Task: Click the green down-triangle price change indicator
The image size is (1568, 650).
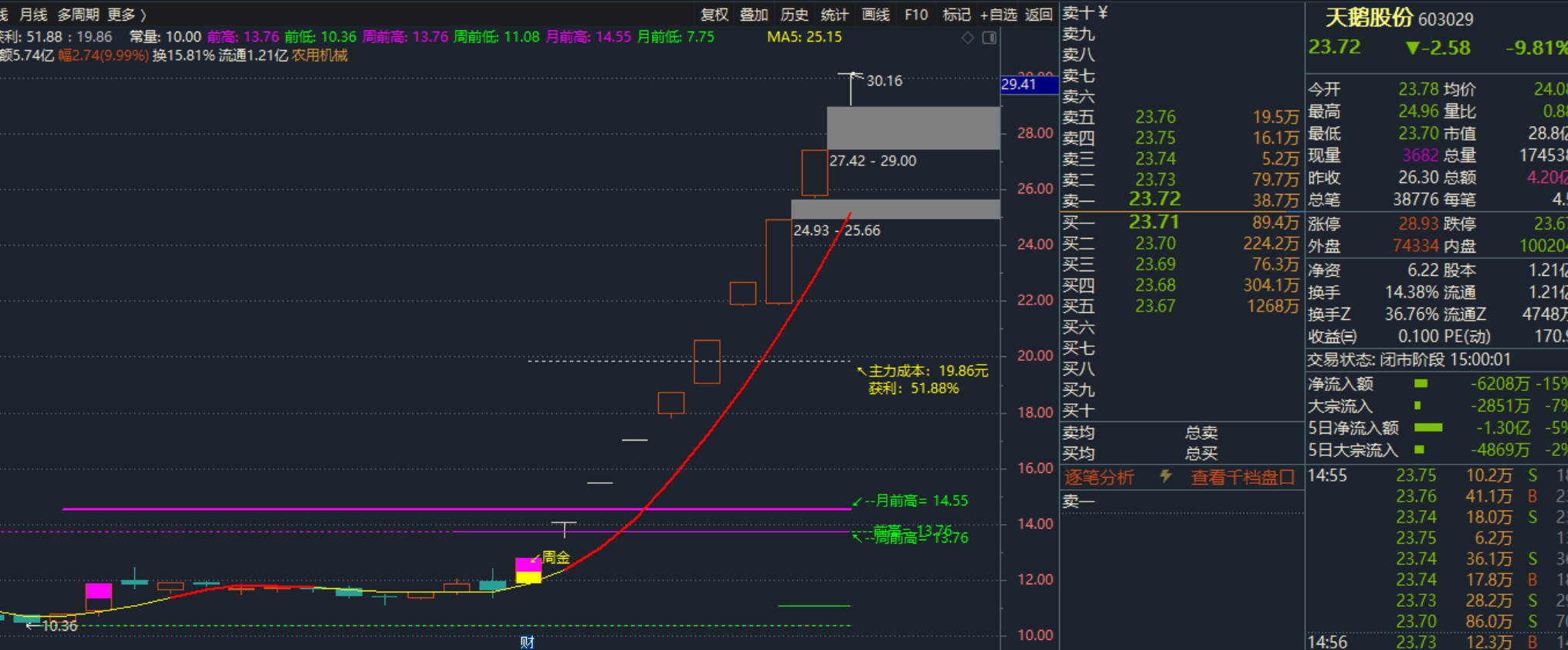Action: 1413,48
